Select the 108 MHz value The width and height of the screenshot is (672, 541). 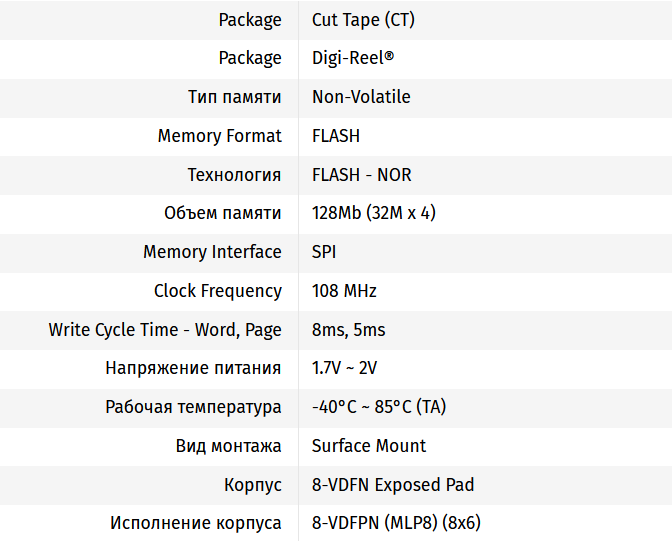pos(344,291)
